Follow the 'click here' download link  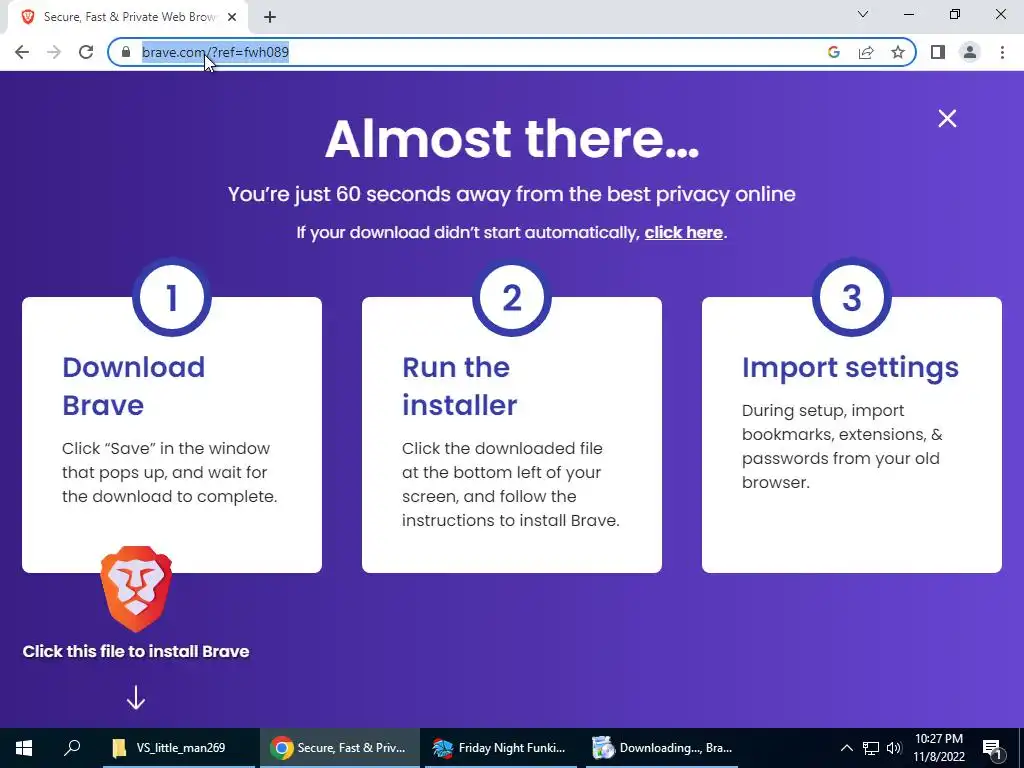683,232
